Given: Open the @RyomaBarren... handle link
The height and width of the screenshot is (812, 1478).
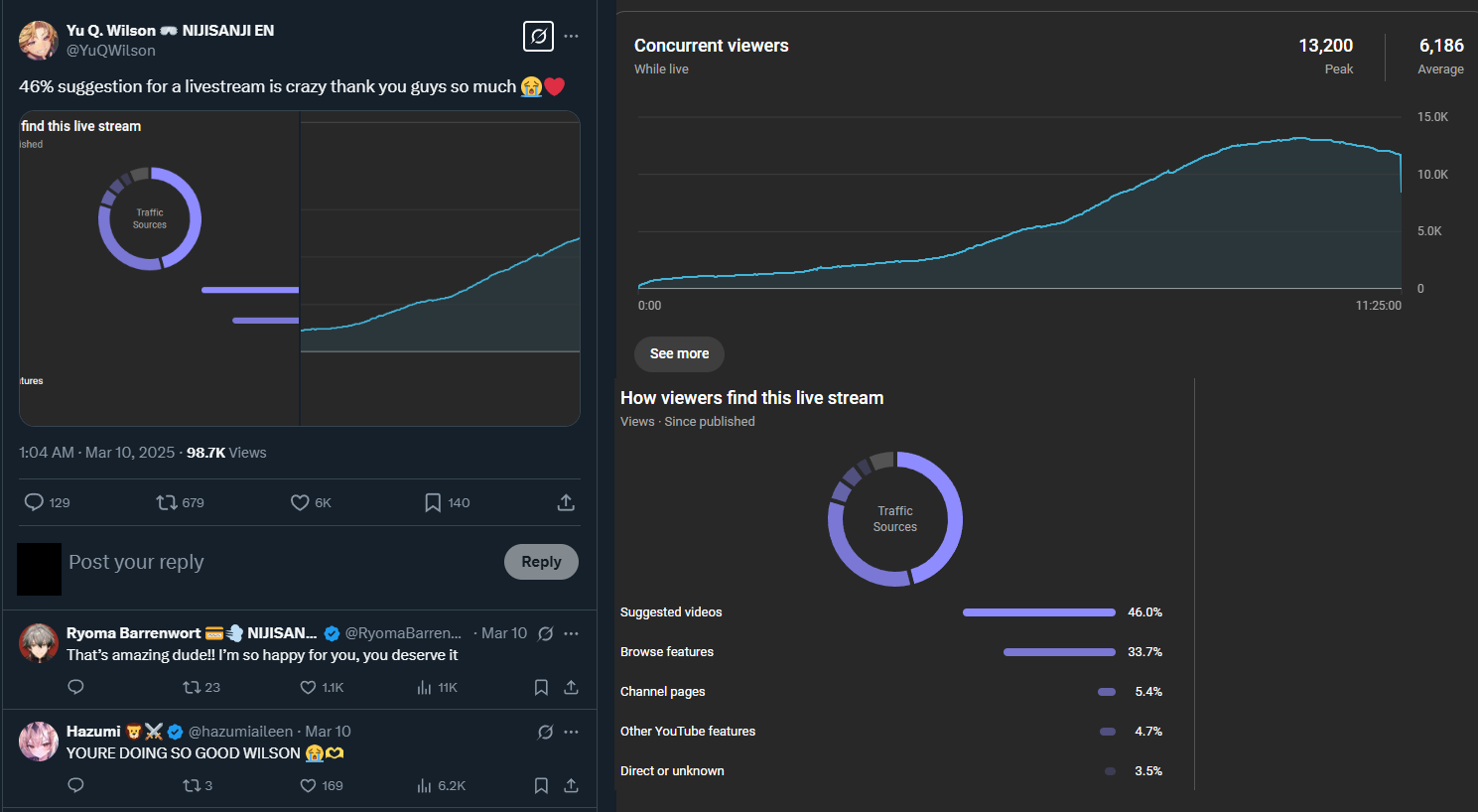Looking at the screenshot, I should (403, 633).
